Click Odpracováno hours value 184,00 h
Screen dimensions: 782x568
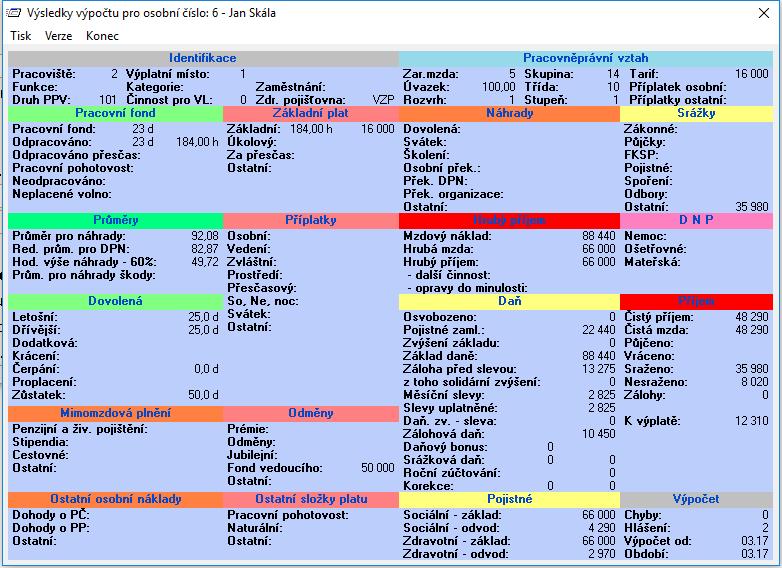pos(197,142)
